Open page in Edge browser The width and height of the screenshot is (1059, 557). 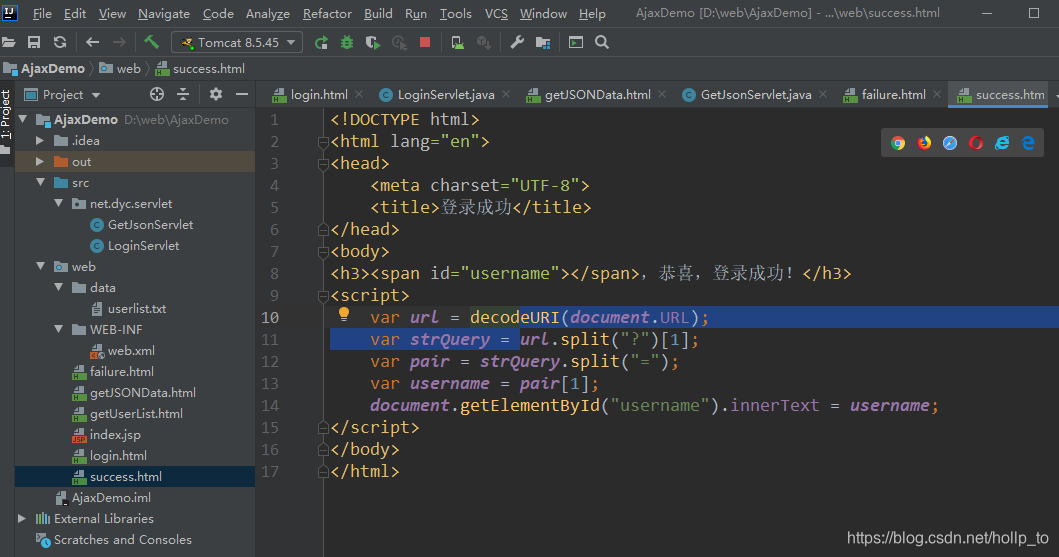coord(1028,143)
